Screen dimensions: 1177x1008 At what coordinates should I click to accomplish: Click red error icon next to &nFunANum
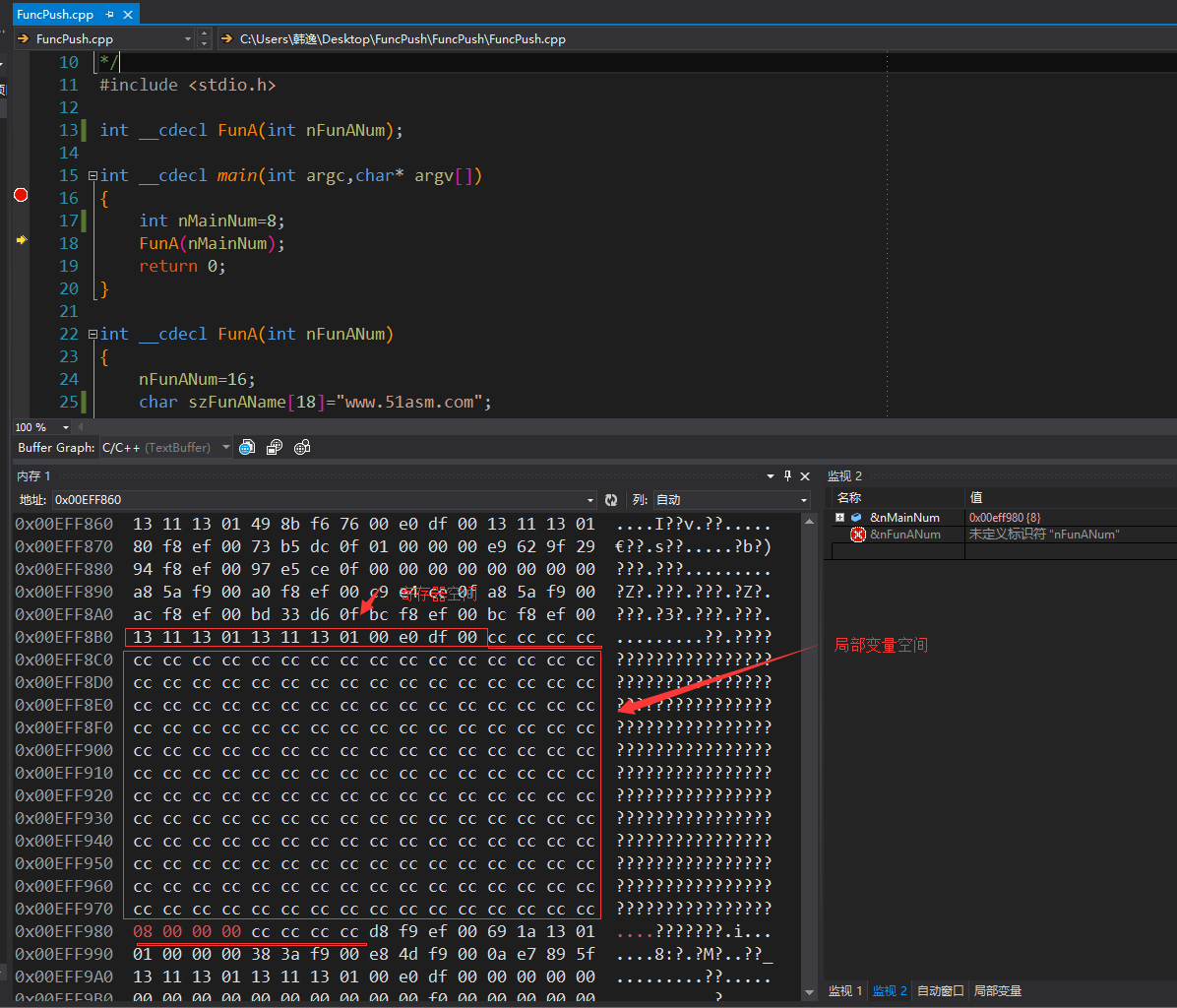coord(858,535)
